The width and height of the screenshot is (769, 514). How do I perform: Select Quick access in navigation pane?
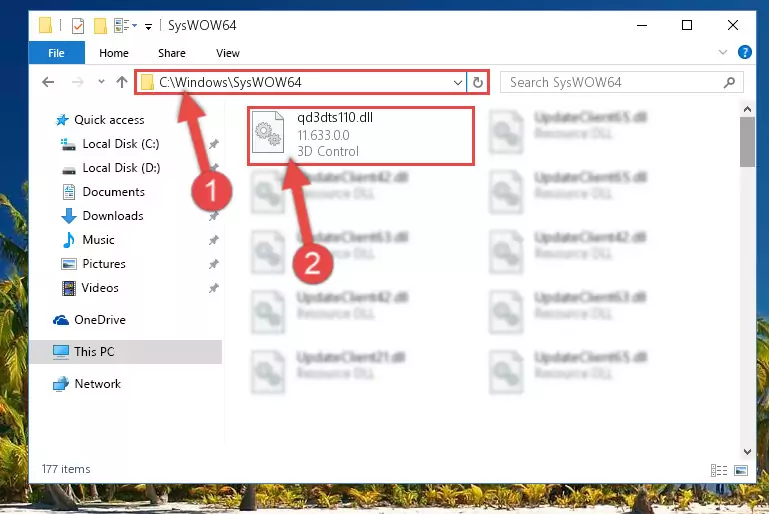109,120
